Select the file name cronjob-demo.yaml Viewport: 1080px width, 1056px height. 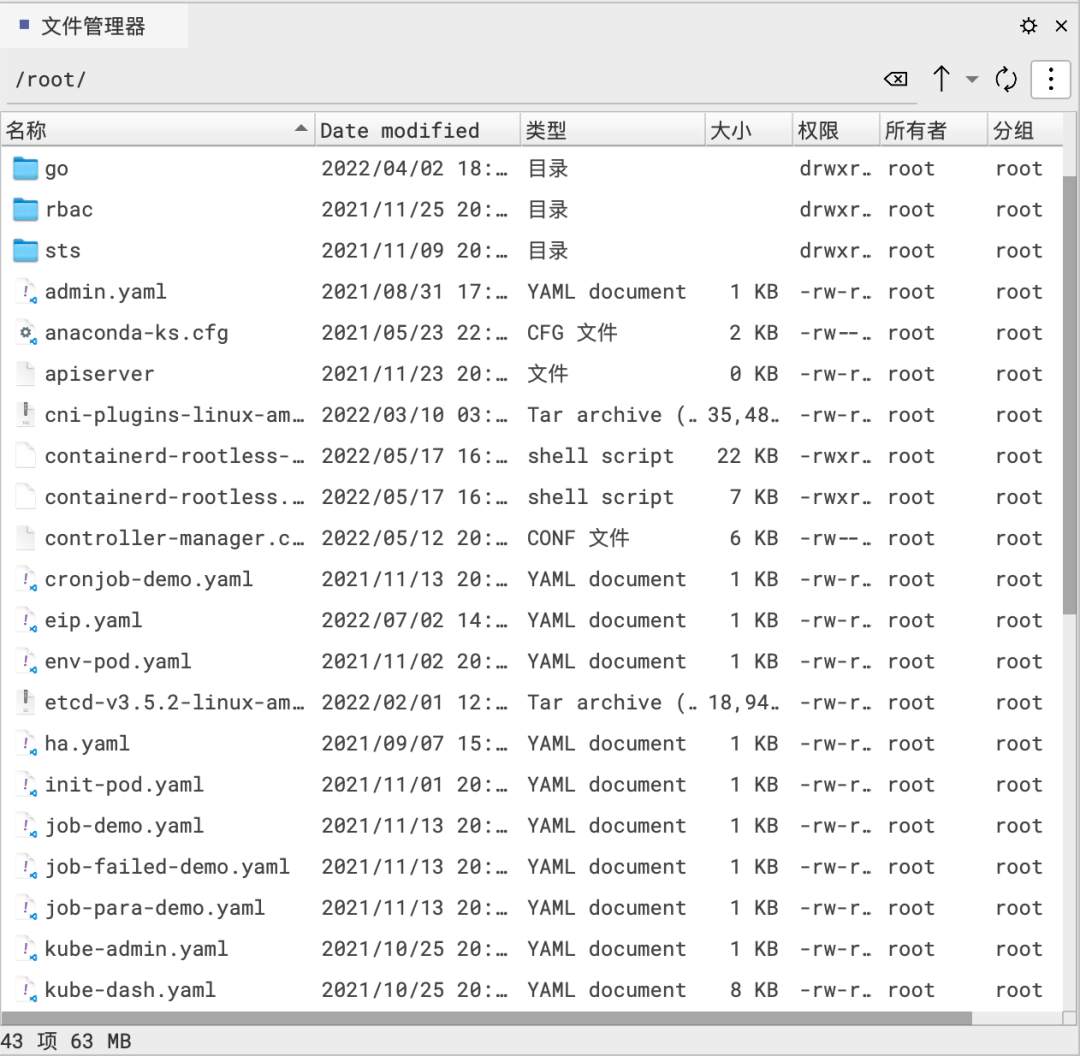149,579
